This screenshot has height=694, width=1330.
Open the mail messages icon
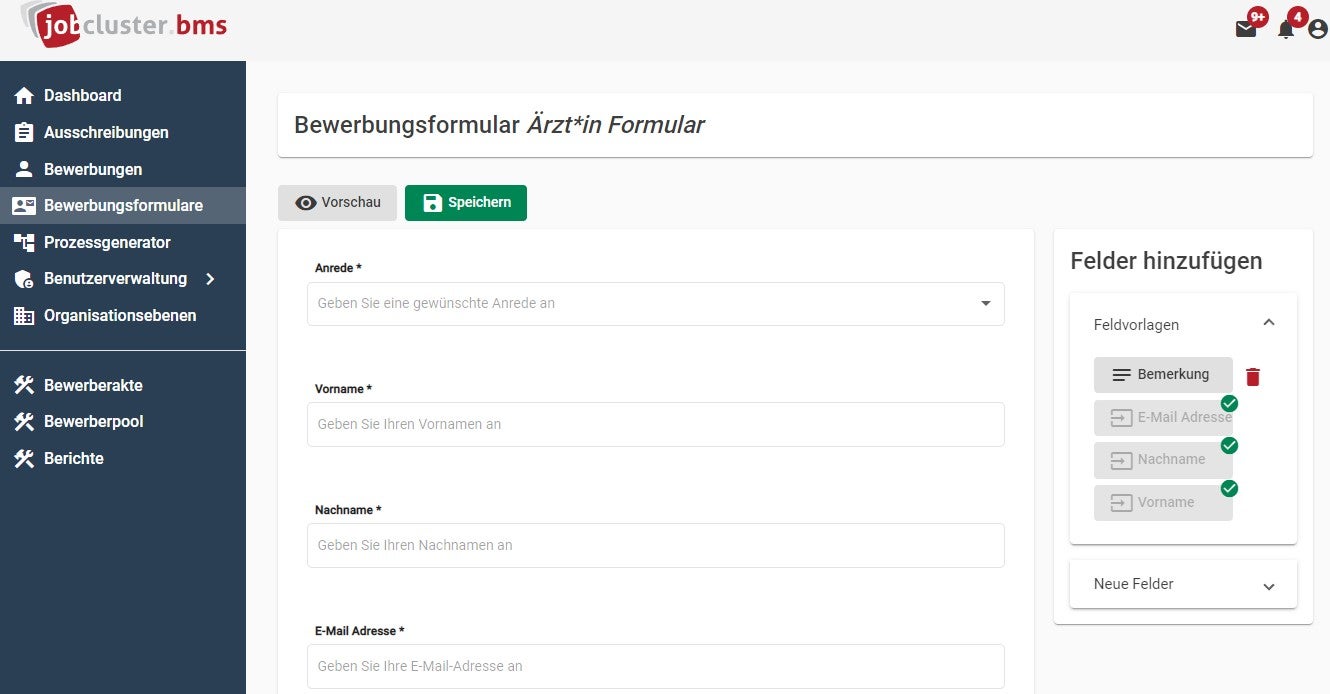click(x=1246, y=29)
